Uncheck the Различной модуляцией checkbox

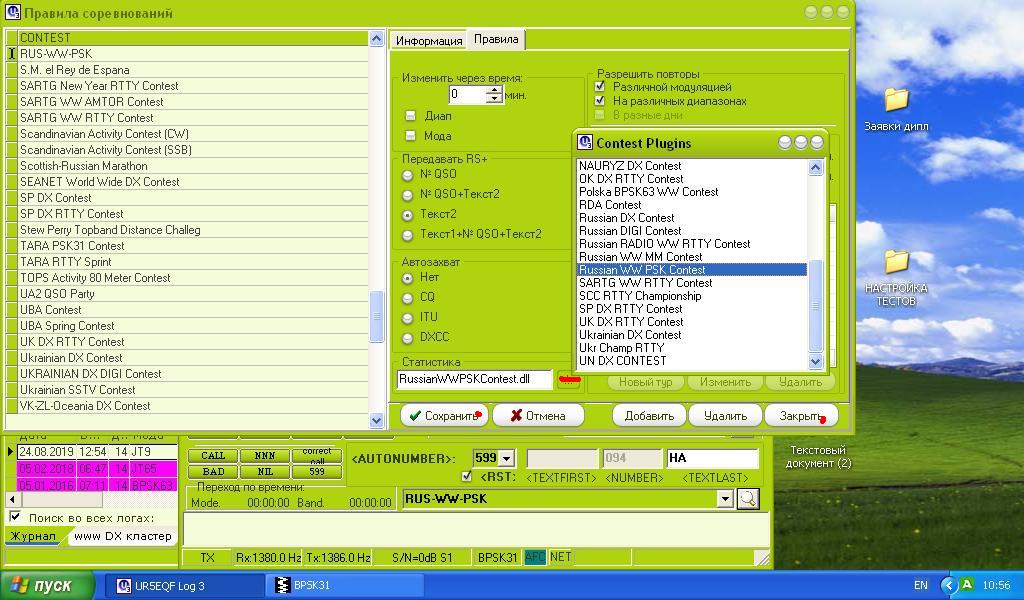[600, 87]
